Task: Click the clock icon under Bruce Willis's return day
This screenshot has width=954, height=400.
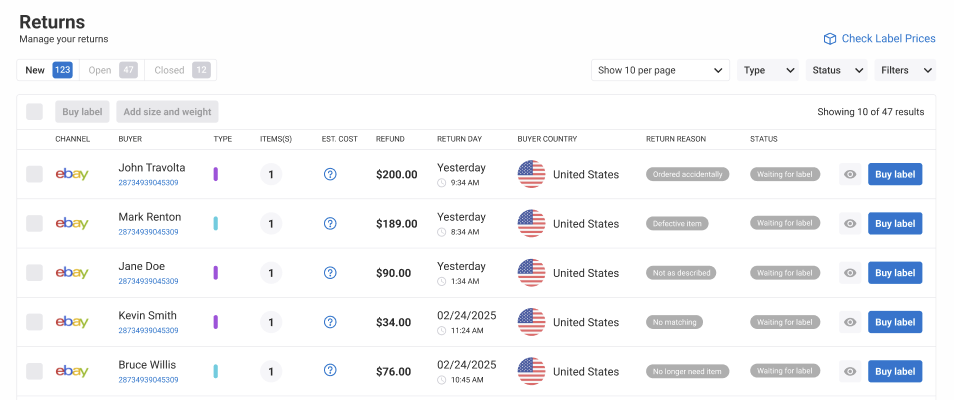Action: pyautogui.click(x=442, y=380)
